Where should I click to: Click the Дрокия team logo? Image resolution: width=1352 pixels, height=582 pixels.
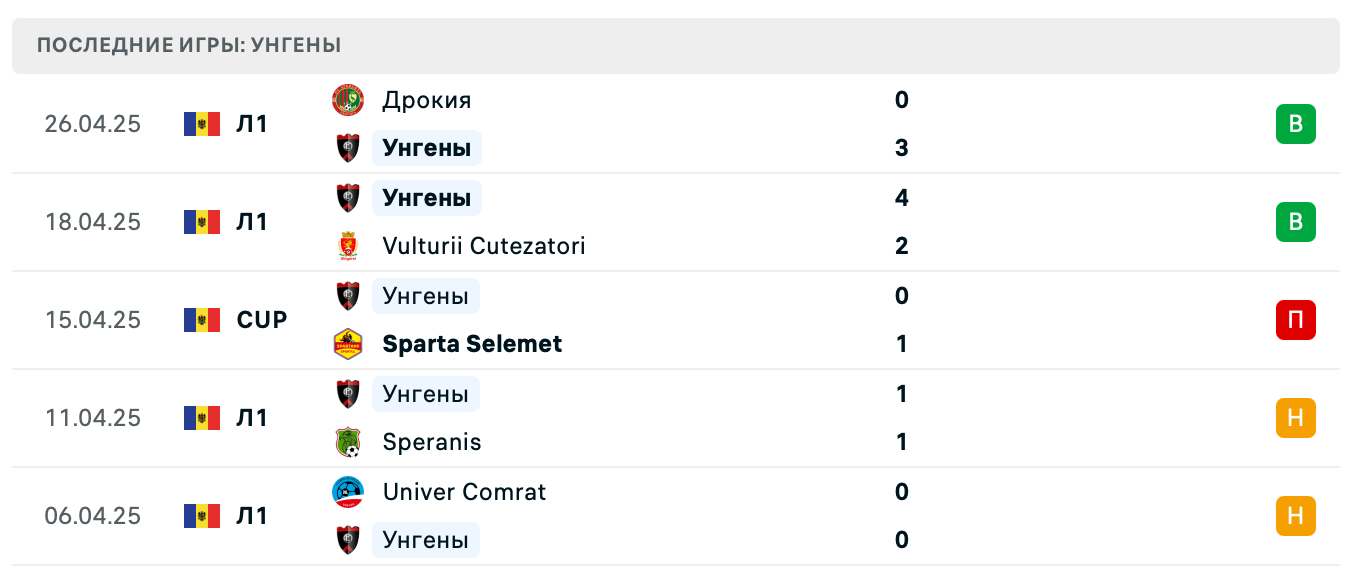[x=347, y=100]
